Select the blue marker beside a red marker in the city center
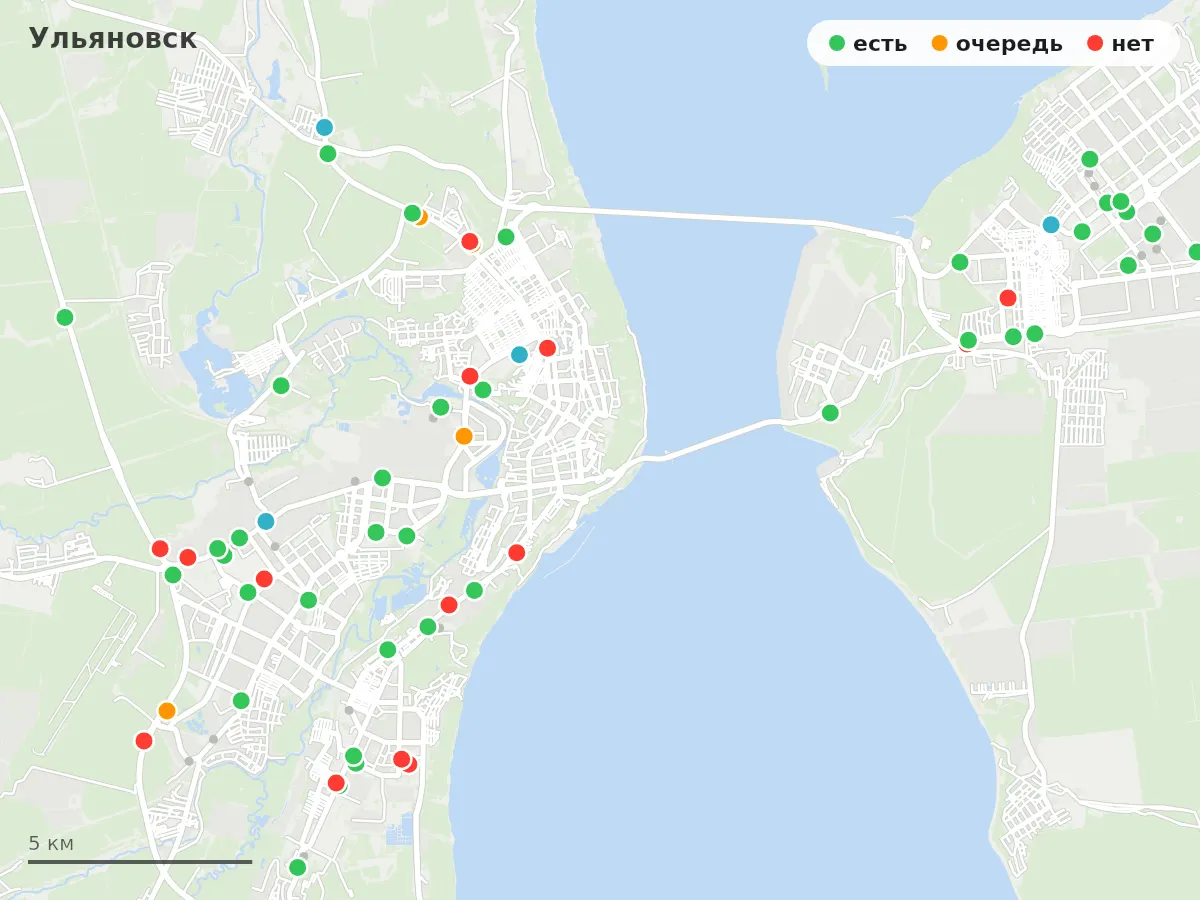 point(519,354)
